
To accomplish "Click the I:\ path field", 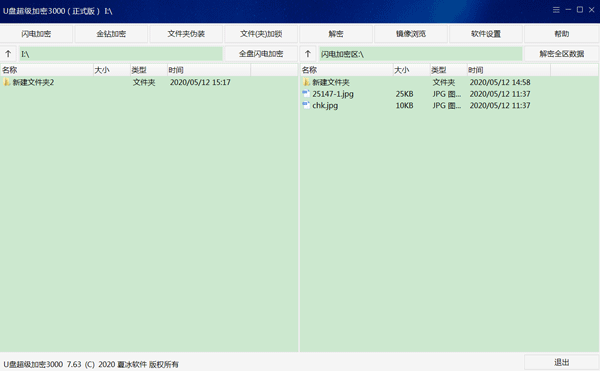I will click(121, 54).
